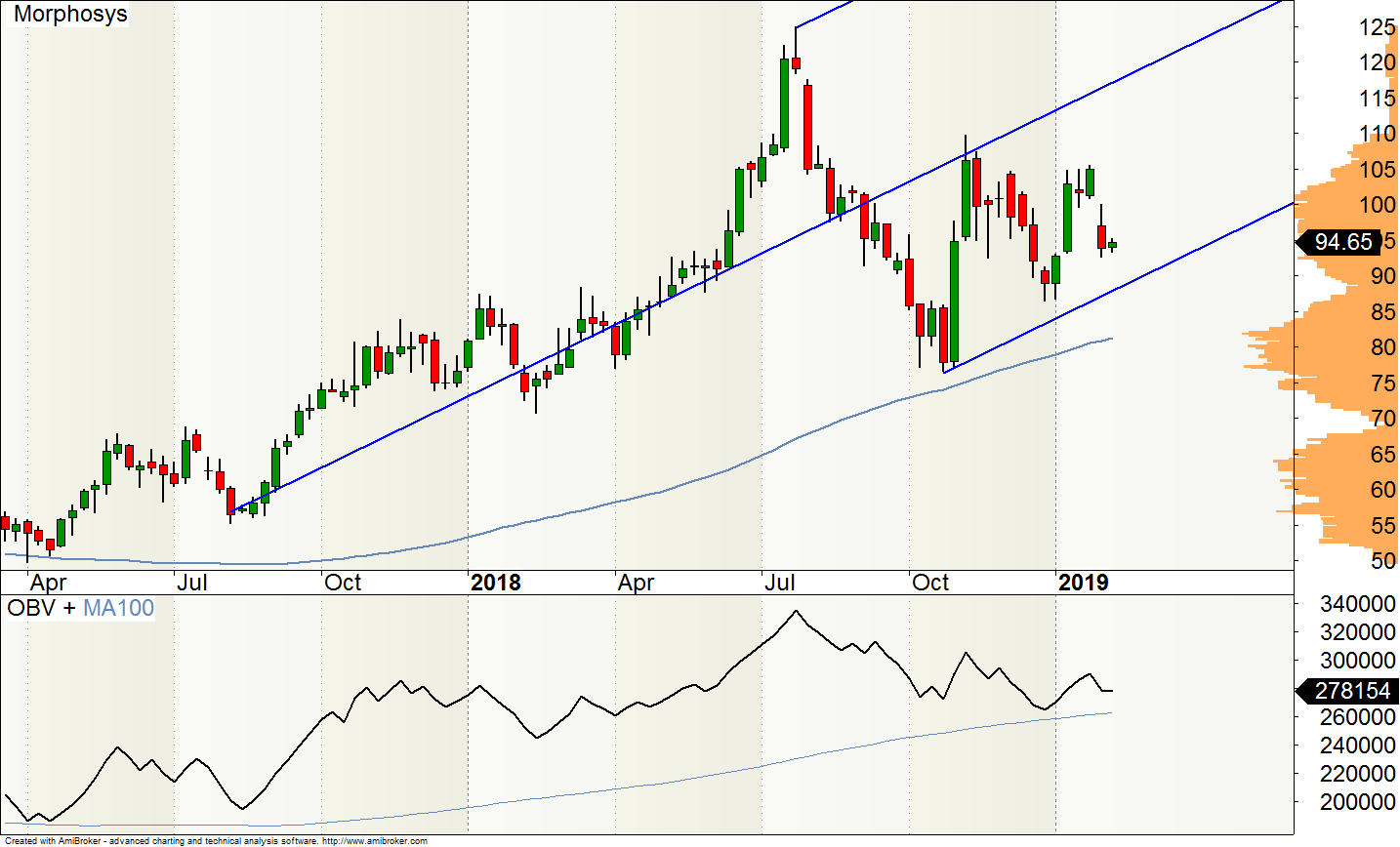Click the 200000 OBV axis label
Viewport: 1400px width, 847px height.
tap(1357, 802)
